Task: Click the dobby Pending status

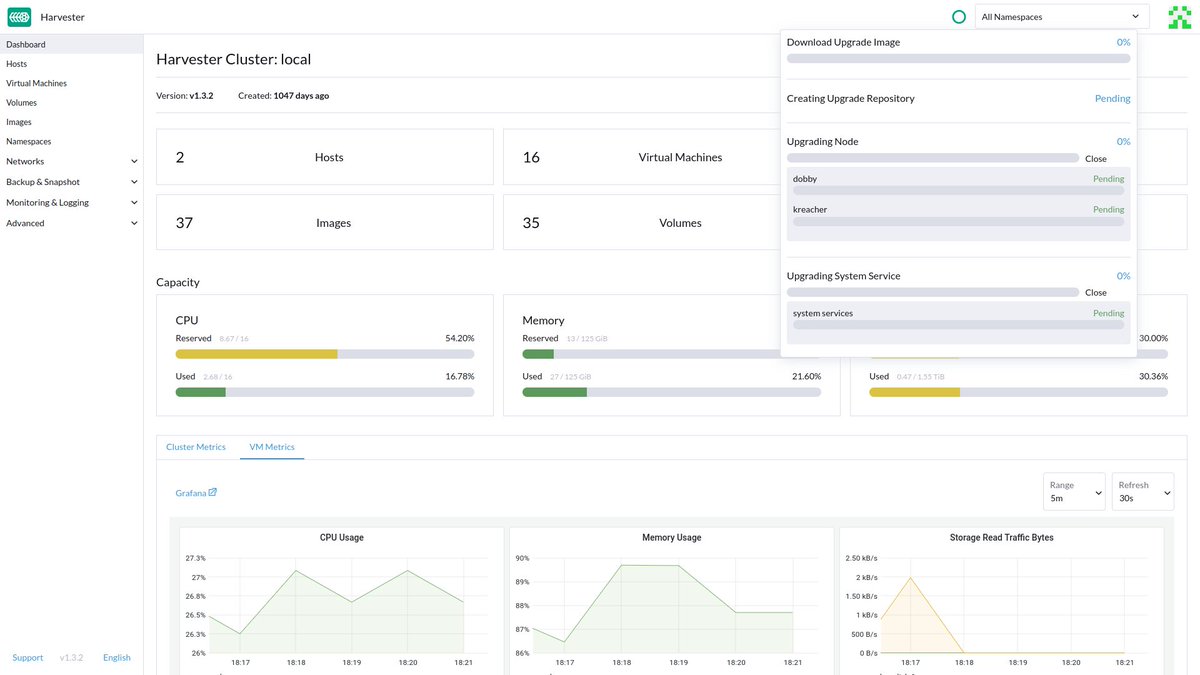Action: coord(1108,179)
